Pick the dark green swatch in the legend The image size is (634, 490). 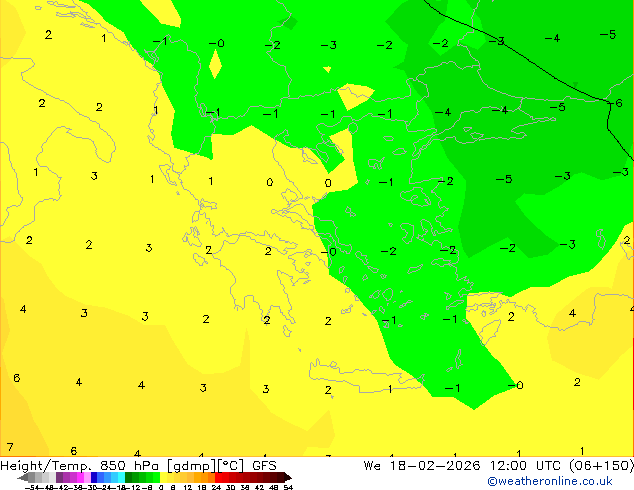129,477
